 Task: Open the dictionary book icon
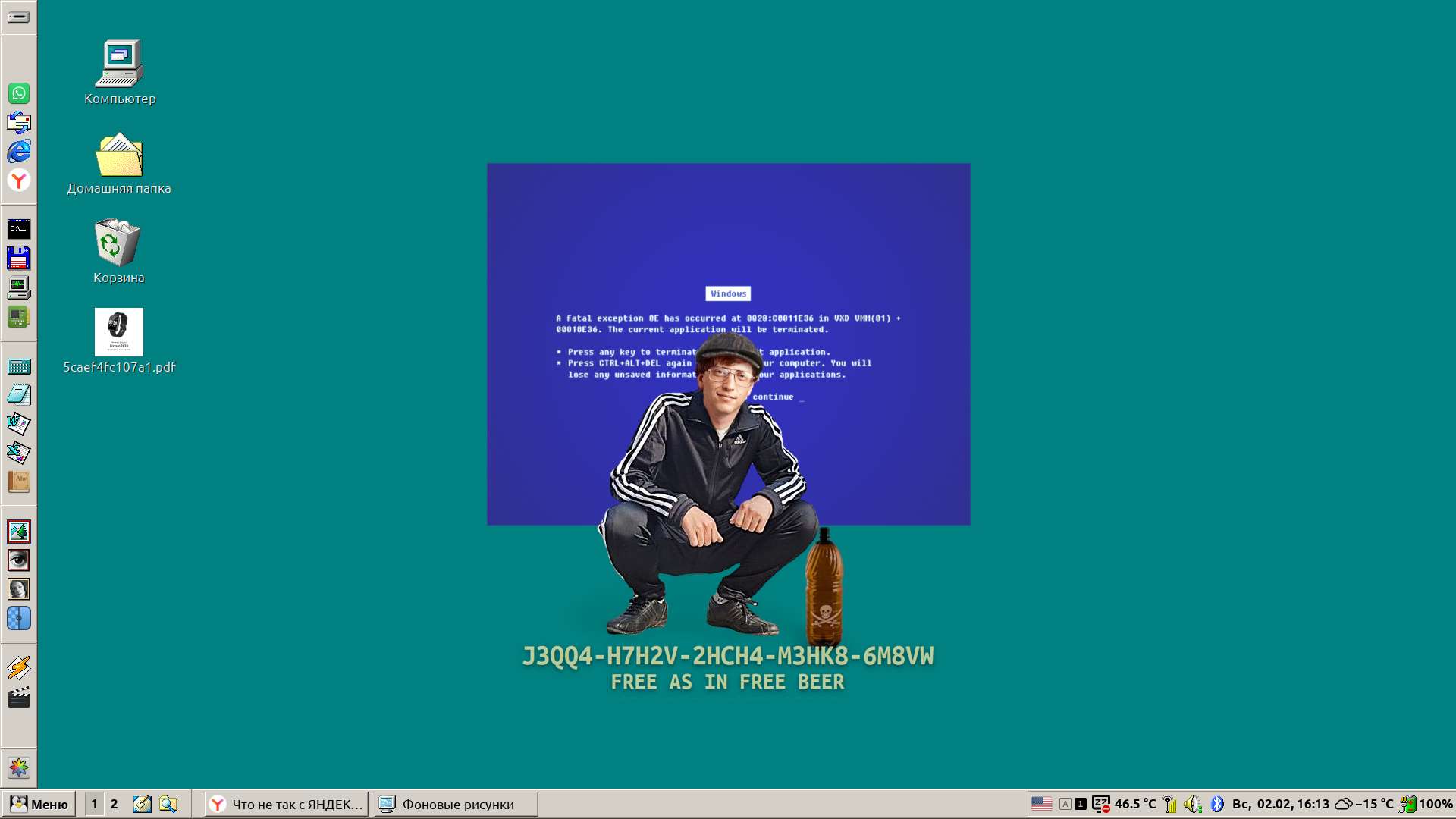tap(18, 482)
